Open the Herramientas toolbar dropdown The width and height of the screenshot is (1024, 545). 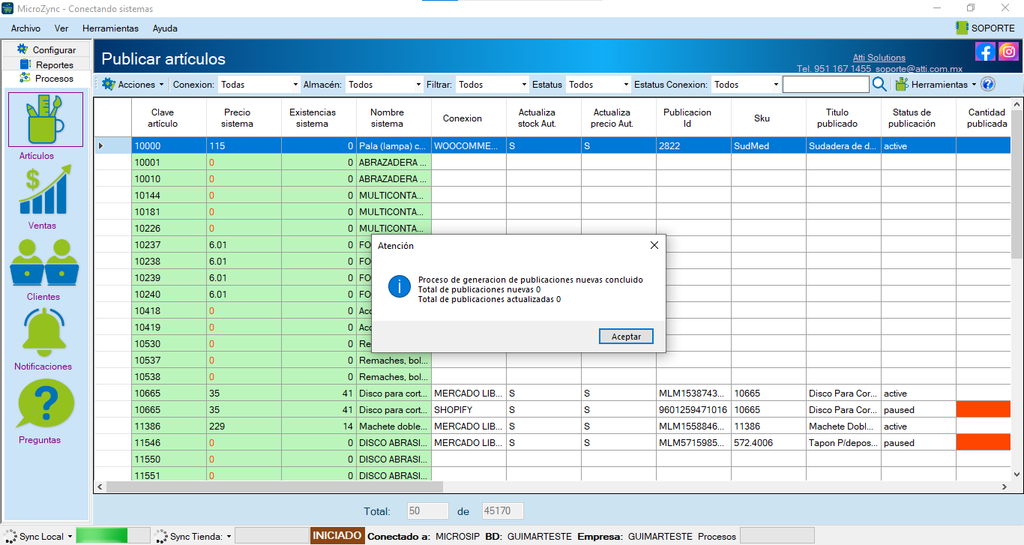point(936,84)
